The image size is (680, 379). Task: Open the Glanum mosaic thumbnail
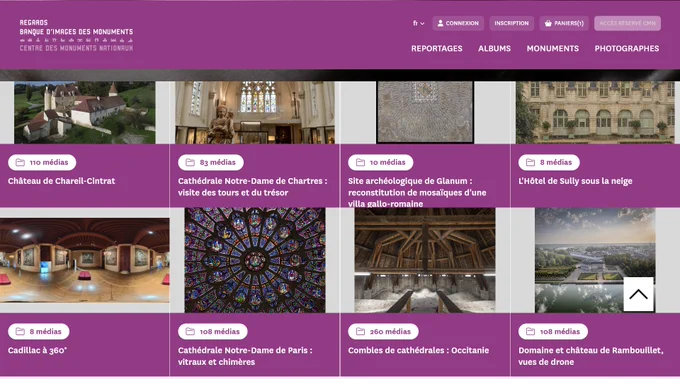(x=425, y=112)
